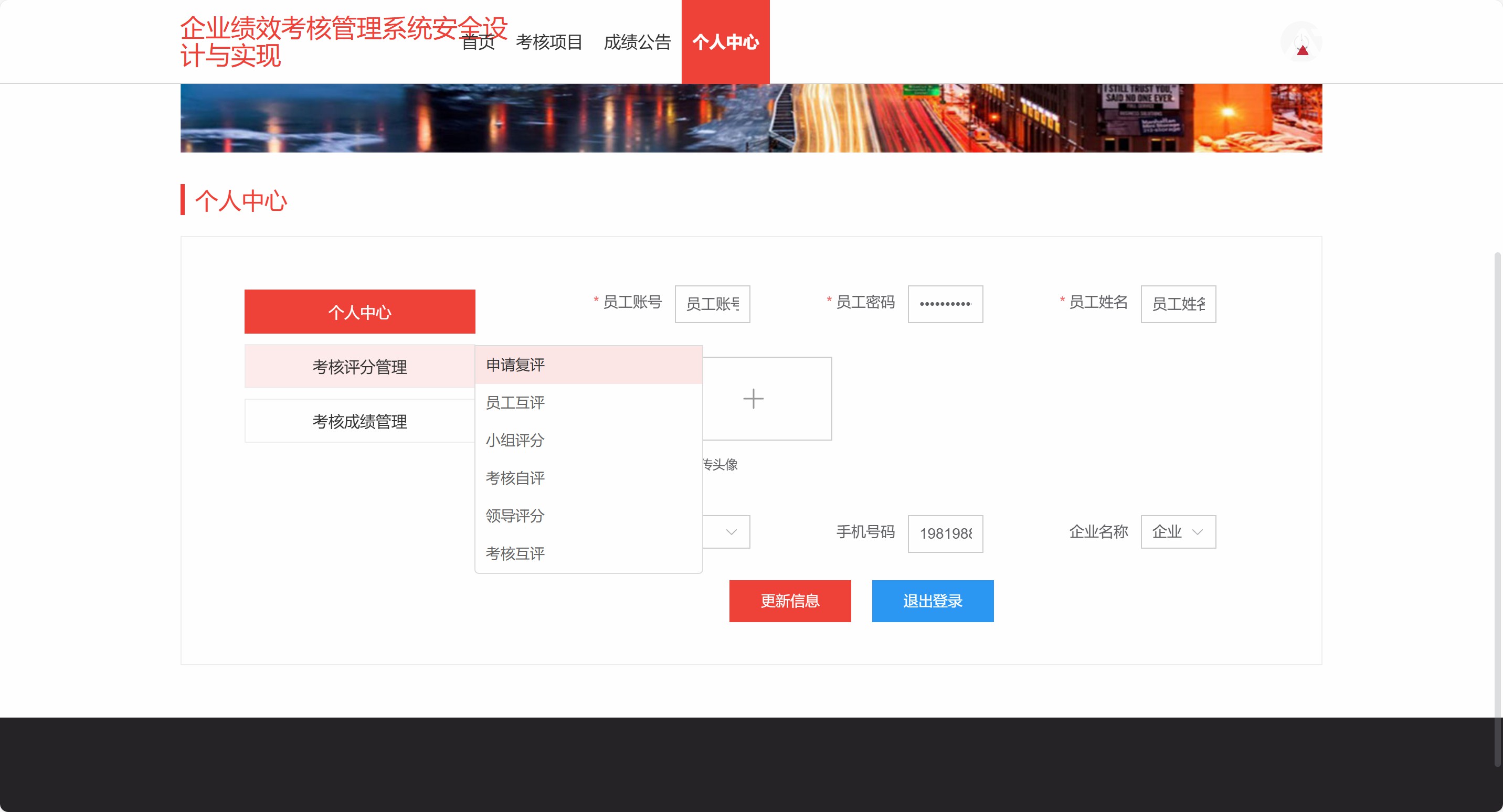Image resolution: width=1503 pixels, height=812 pixels.
Task: Choose 员工互评 menu entry
Action: [x=515, y=402]
